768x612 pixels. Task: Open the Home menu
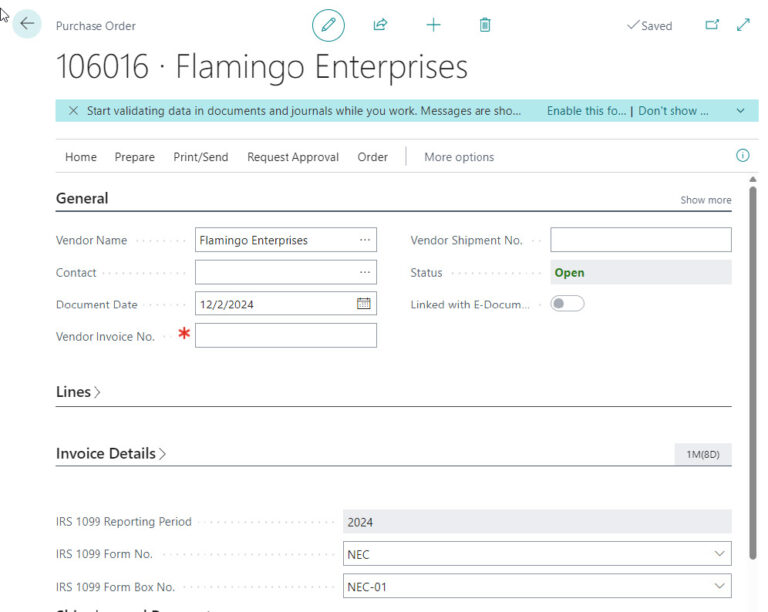(x=81, y=157)
